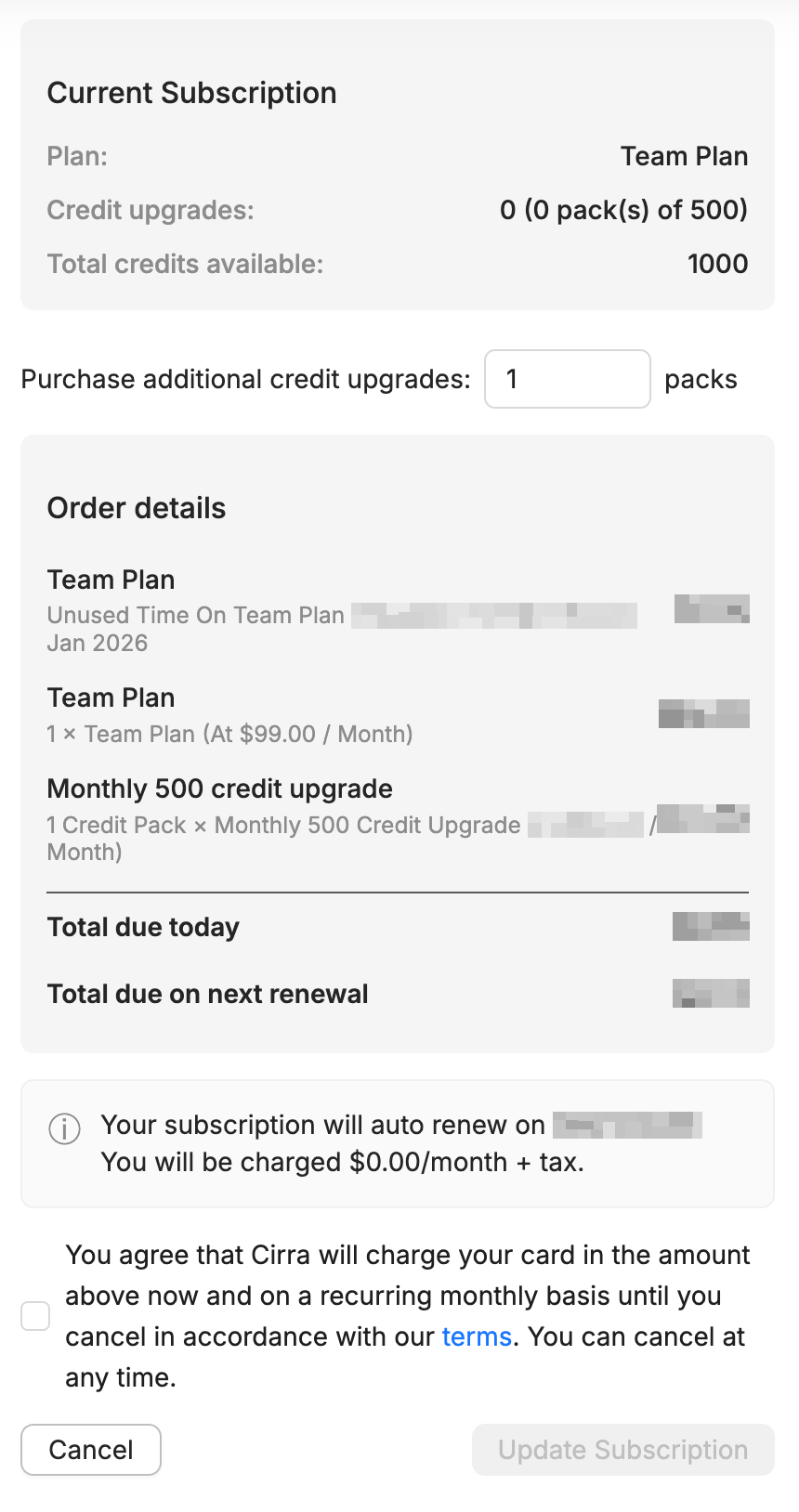Screen dimensions: 799x1512
Task: Click the 'Unused Time On Team Plan' text
Action: pos(195,615)
